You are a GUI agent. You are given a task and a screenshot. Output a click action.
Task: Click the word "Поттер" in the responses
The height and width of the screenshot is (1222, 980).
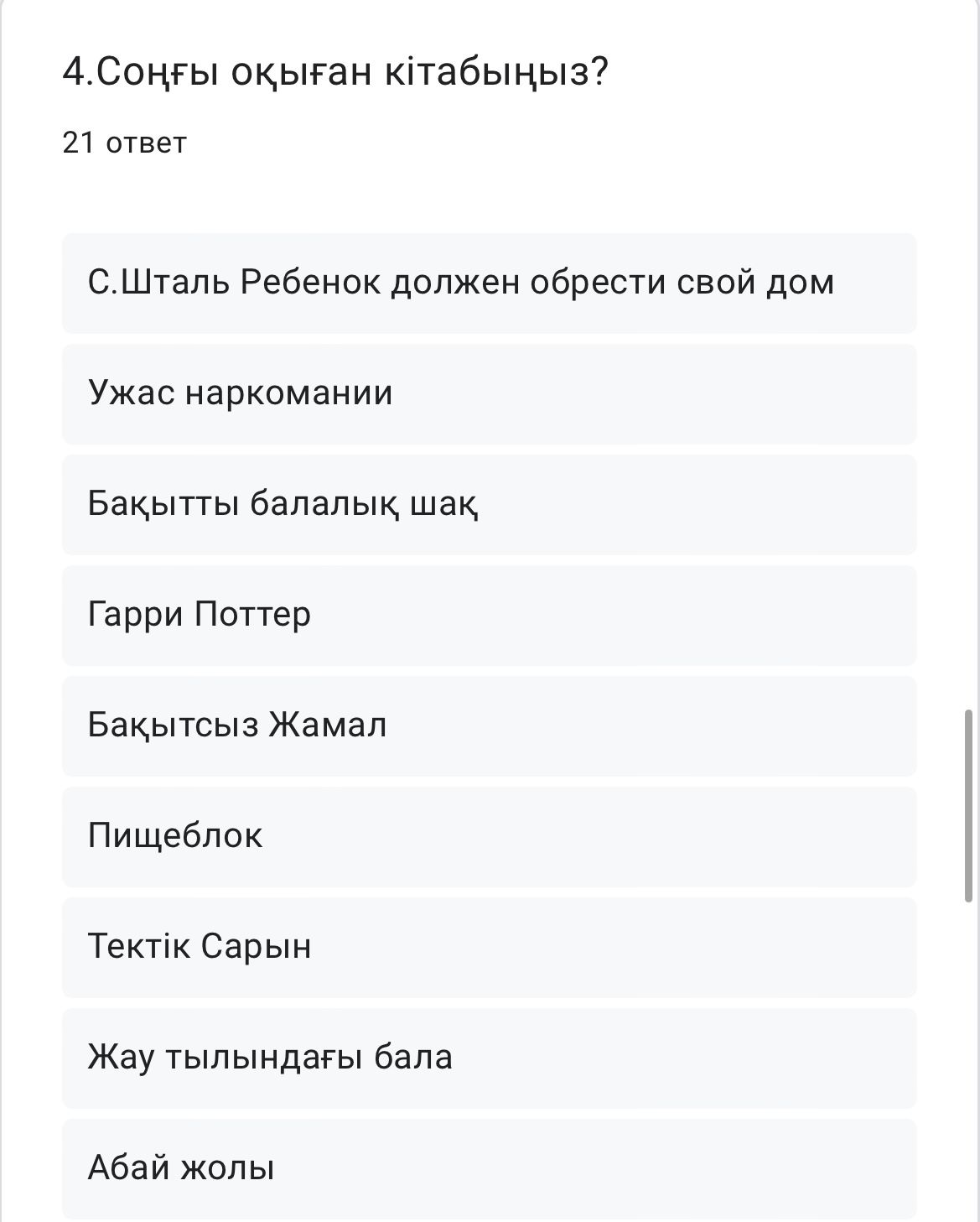click(x=252, y=615)
